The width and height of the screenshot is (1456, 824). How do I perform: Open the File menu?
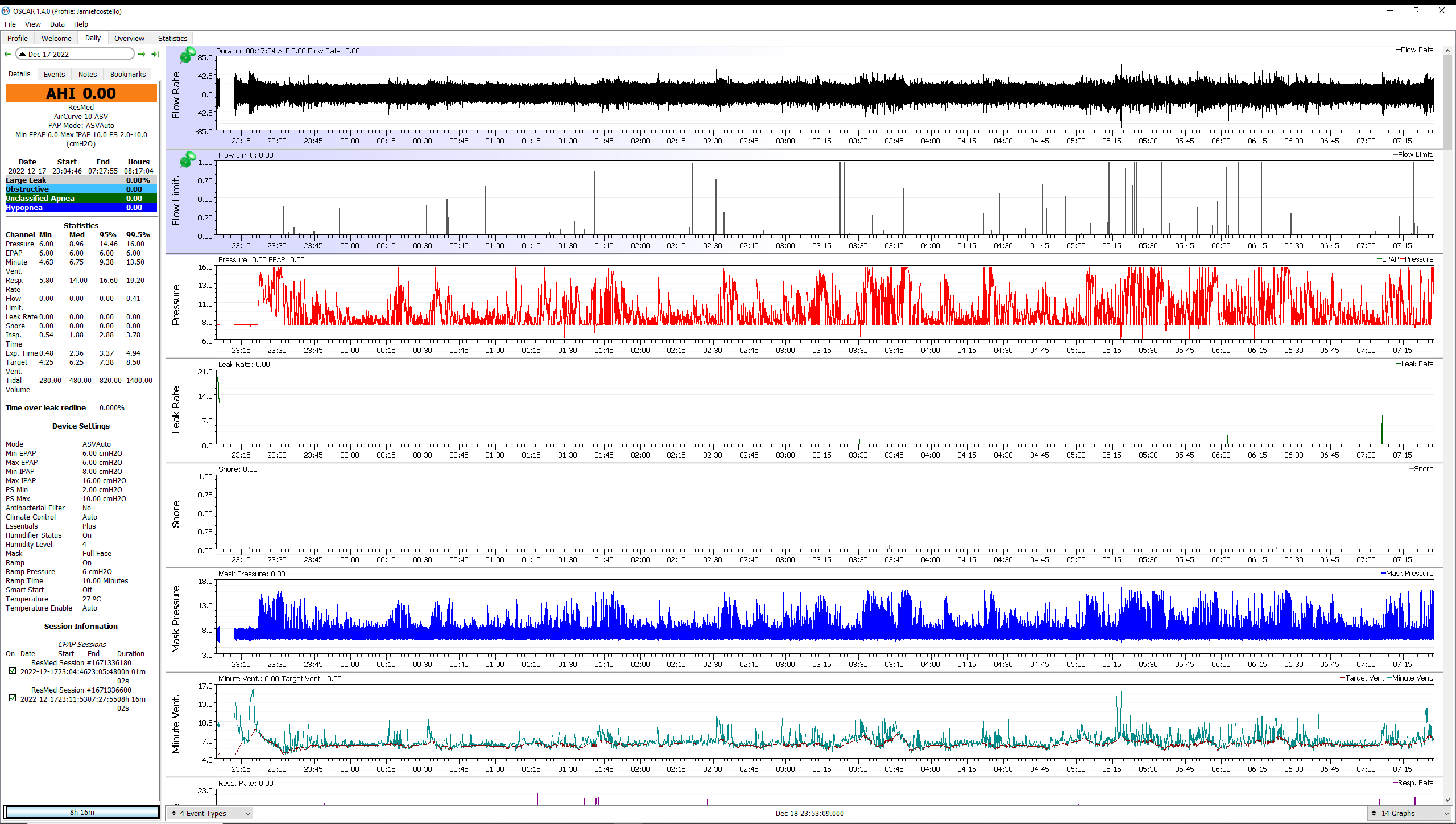10,24
